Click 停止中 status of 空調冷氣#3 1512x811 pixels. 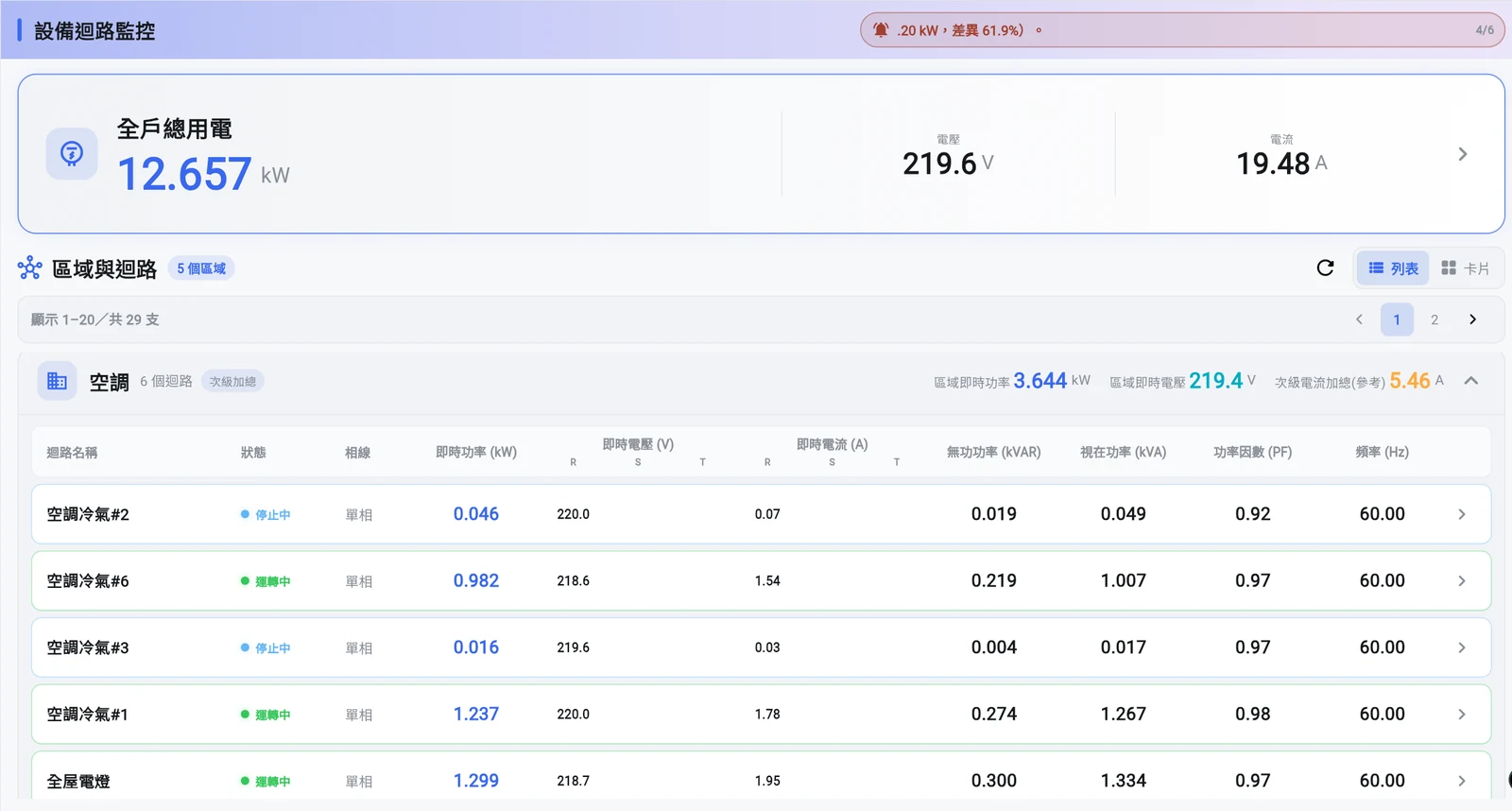coord(266,647)
